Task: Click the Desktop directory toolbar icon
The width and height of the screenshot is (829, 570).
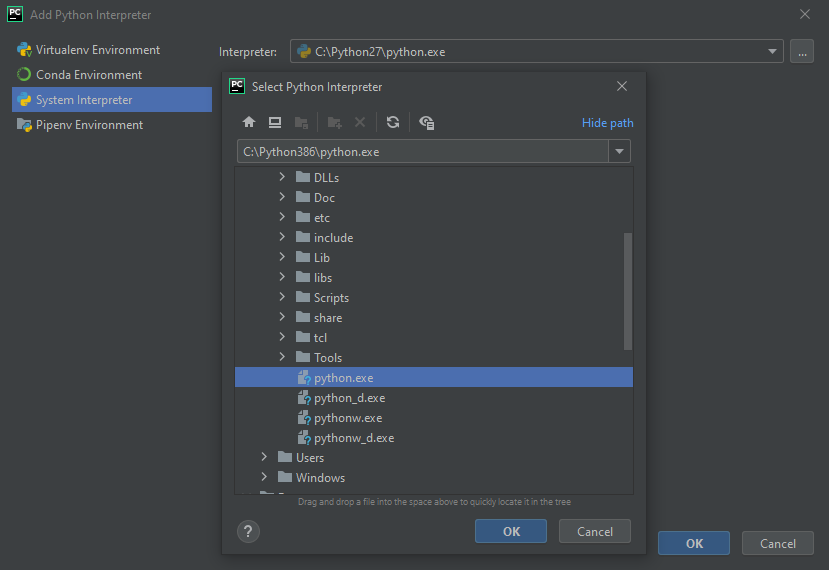Action: 275,123
